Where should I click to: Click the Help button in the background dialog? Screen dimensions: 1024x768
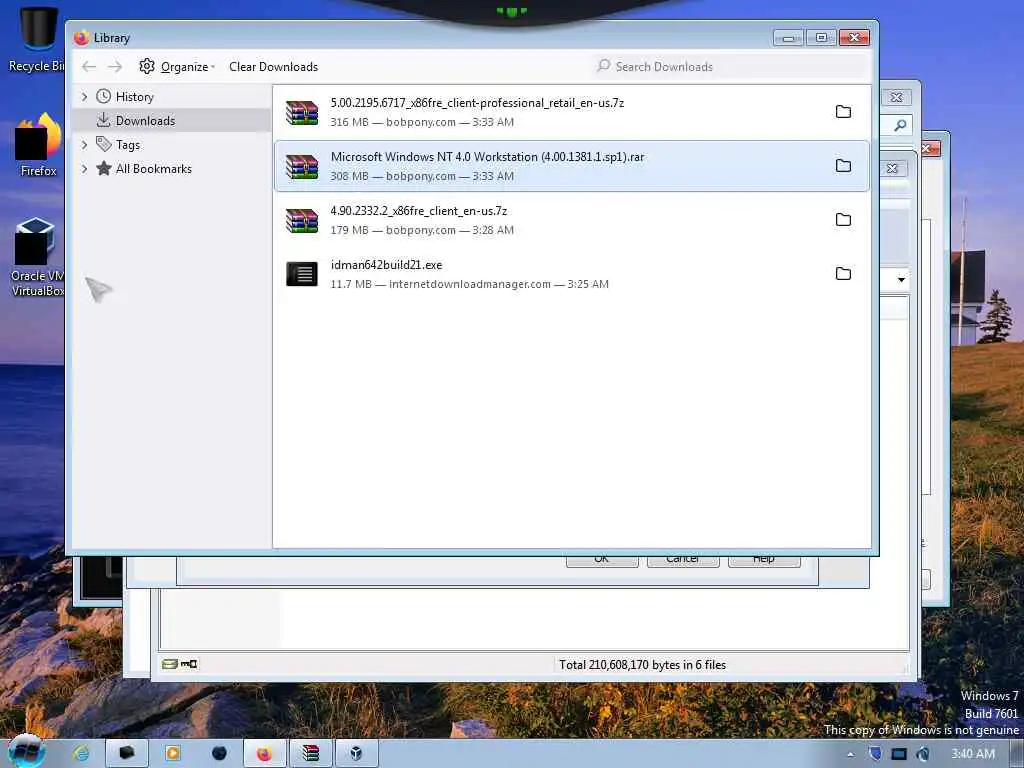[x=763, y=560]
